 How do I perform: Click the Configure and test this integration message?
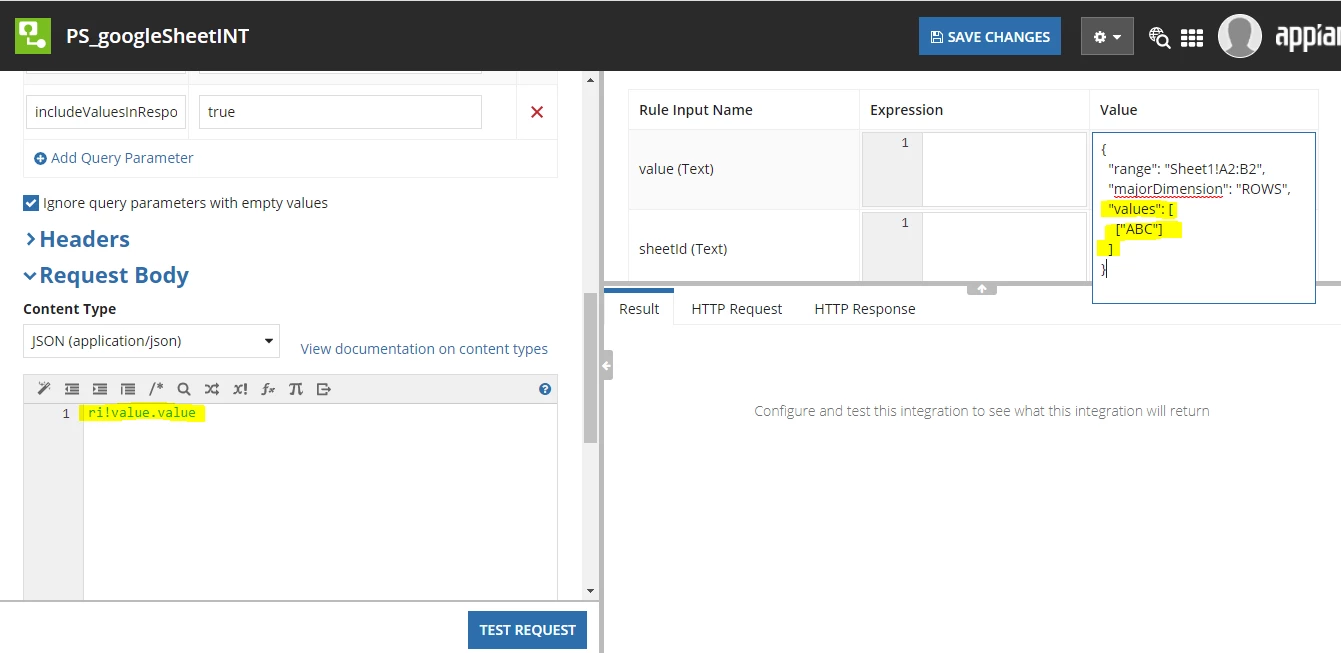[982, 411]
